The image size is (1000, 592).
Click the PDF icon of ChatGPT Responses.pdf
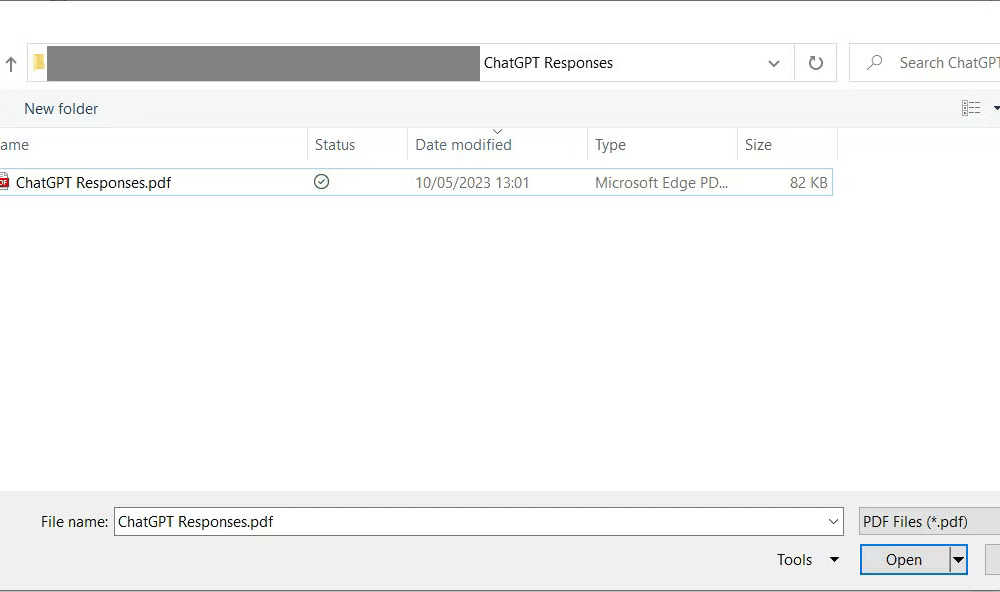pos(4,181)
